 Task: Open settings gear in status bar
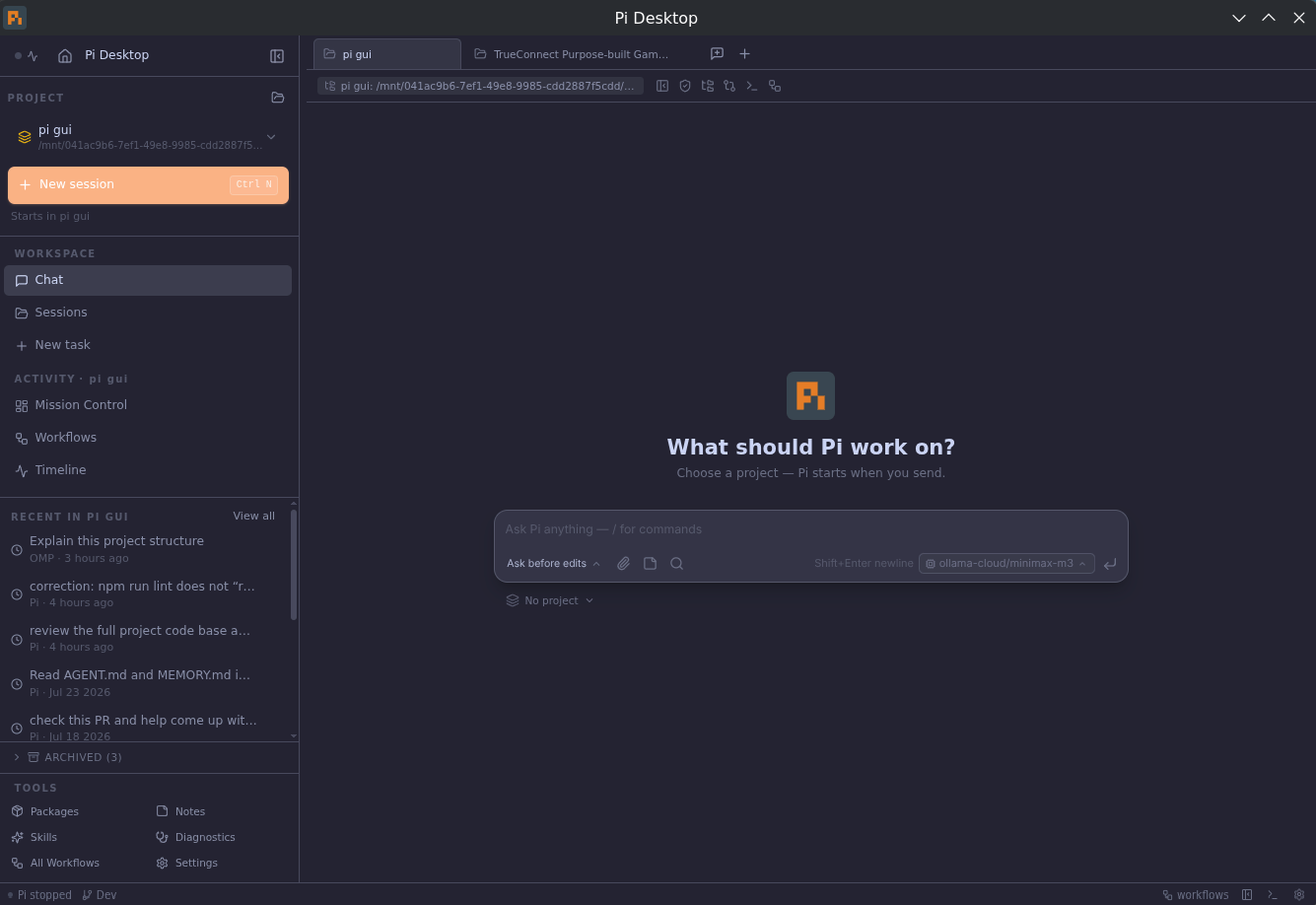(1299, 895)
